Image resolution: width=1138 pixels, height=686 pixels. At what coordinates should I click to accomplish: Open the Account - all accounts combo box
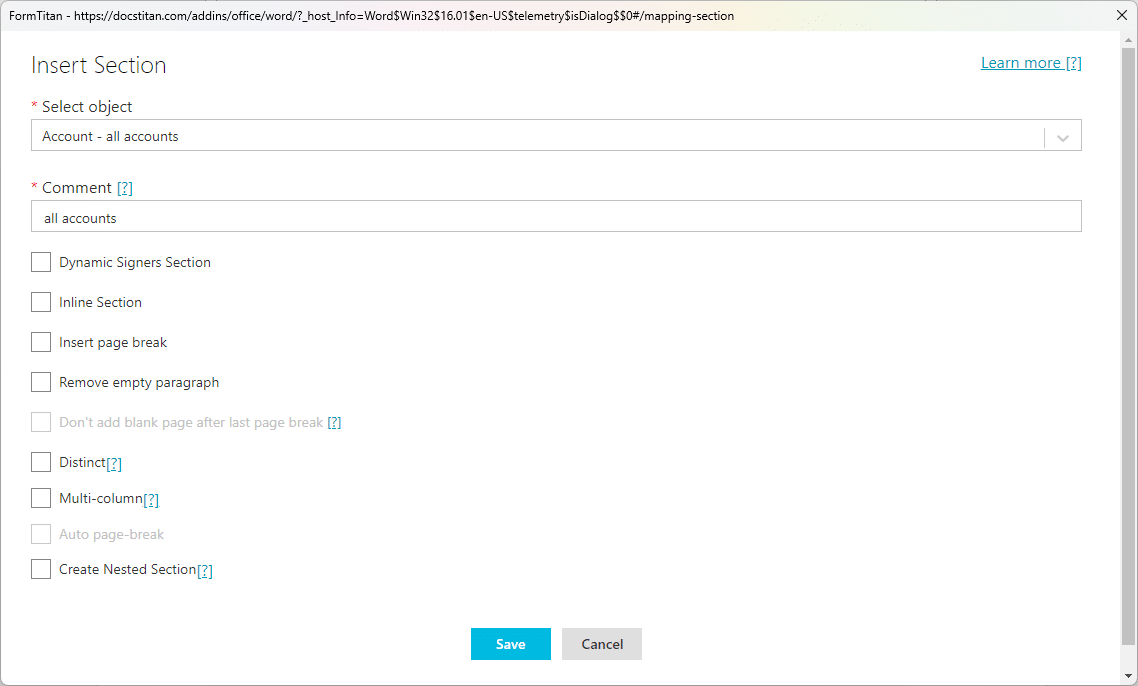tap(540, 136)
